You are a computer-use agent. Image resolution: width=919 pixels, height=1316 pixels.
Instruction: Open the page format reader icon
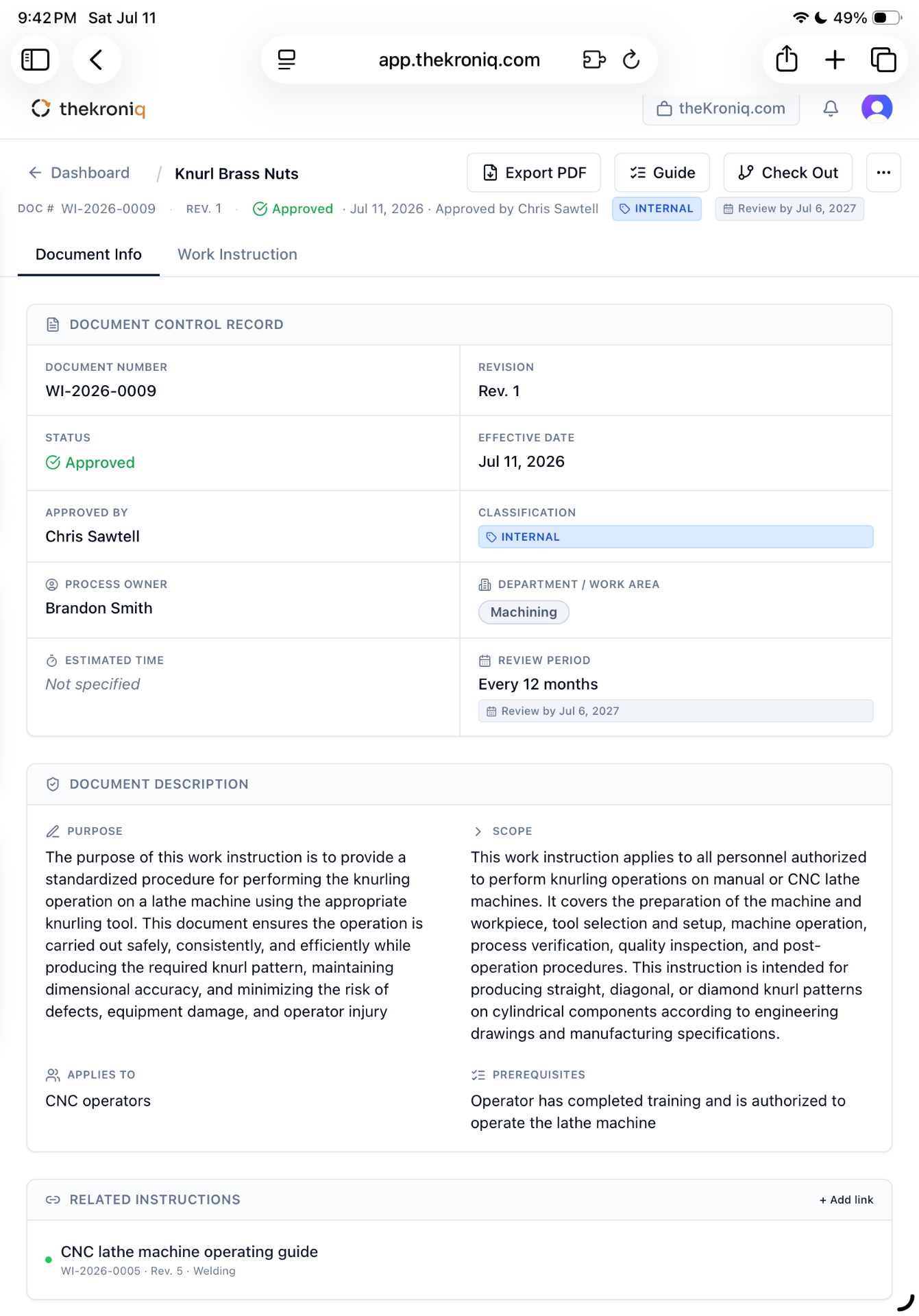(286, 60)
